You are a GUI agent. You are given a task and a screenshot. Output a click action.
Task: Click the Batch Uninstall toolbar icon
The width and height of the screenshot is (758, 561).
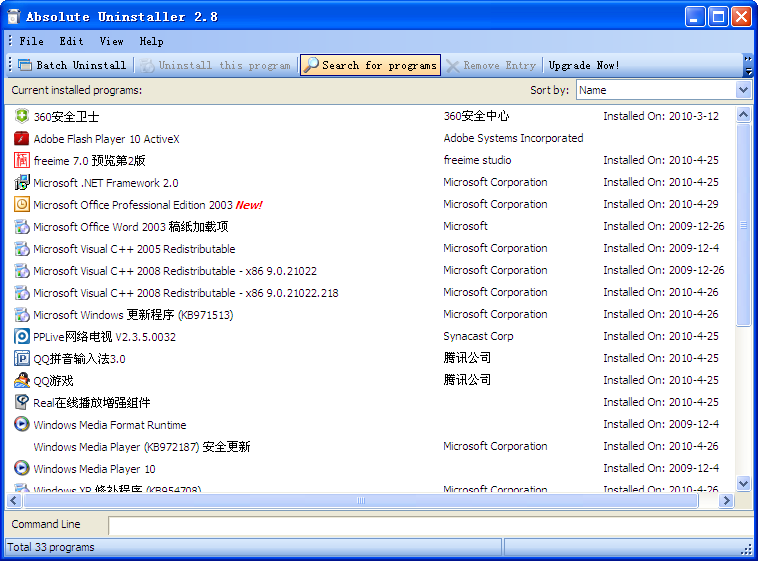pos(25,66)
